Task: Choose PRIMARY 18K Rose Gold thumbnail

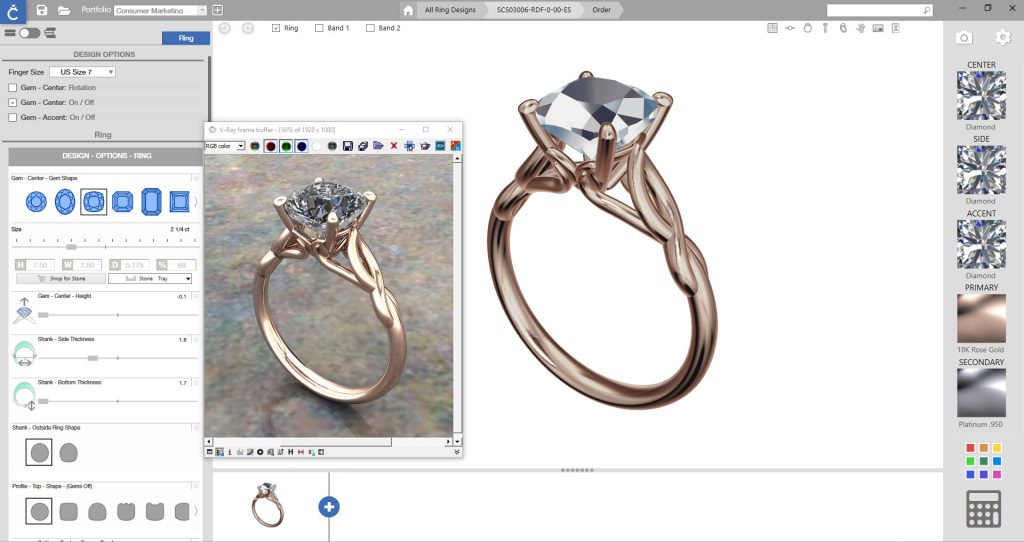Action: pyautogui.click(x=981, y=319)
